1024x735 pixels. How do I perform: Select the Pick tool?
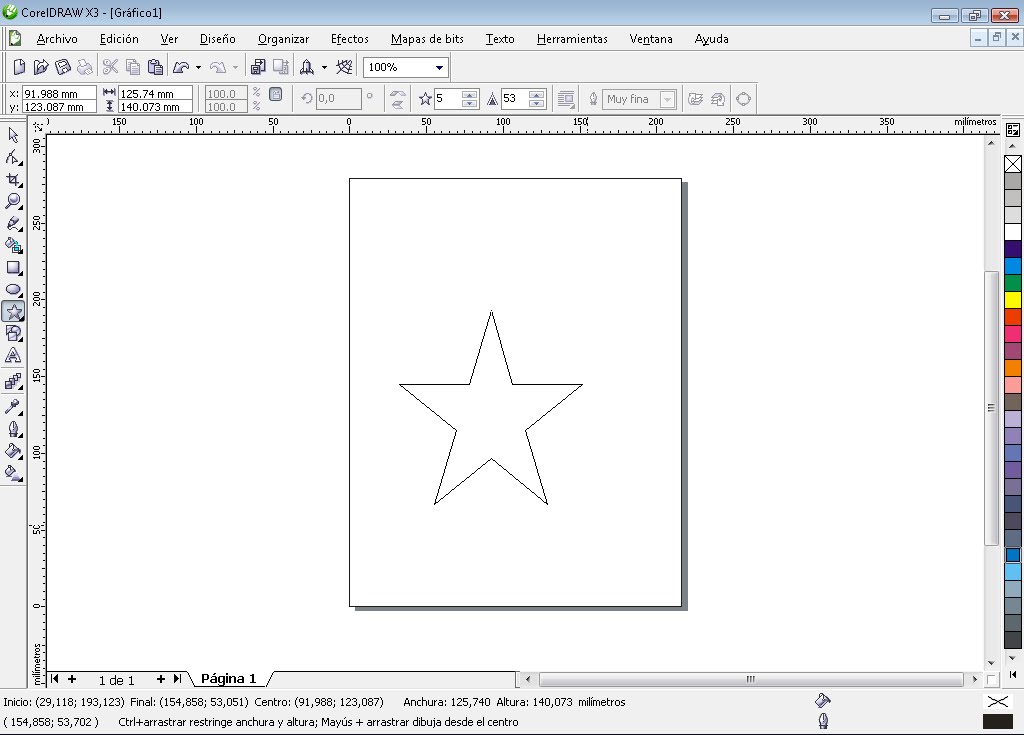click(x=13, y=134)
